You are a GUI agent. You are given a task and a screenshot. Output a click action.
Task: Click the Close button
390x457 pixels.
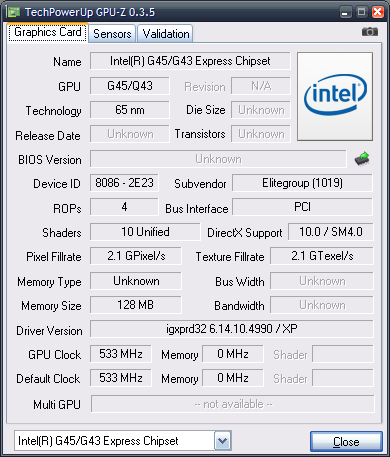(x=346, y=442)
